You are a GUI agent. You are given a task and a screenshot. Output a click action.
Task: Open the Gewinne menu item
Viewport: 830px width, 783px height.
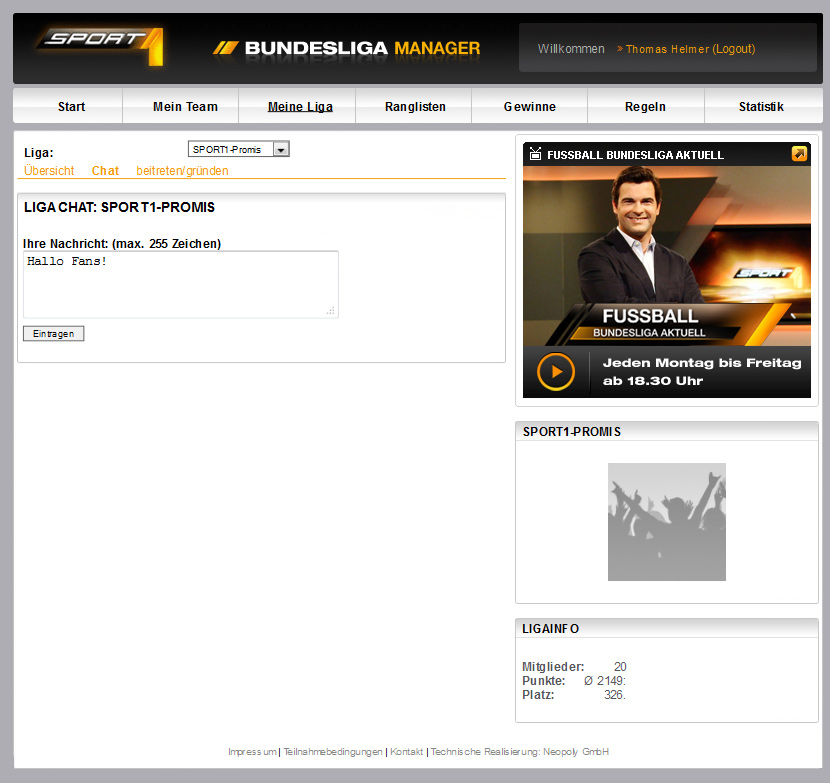[x=529, y=106]
